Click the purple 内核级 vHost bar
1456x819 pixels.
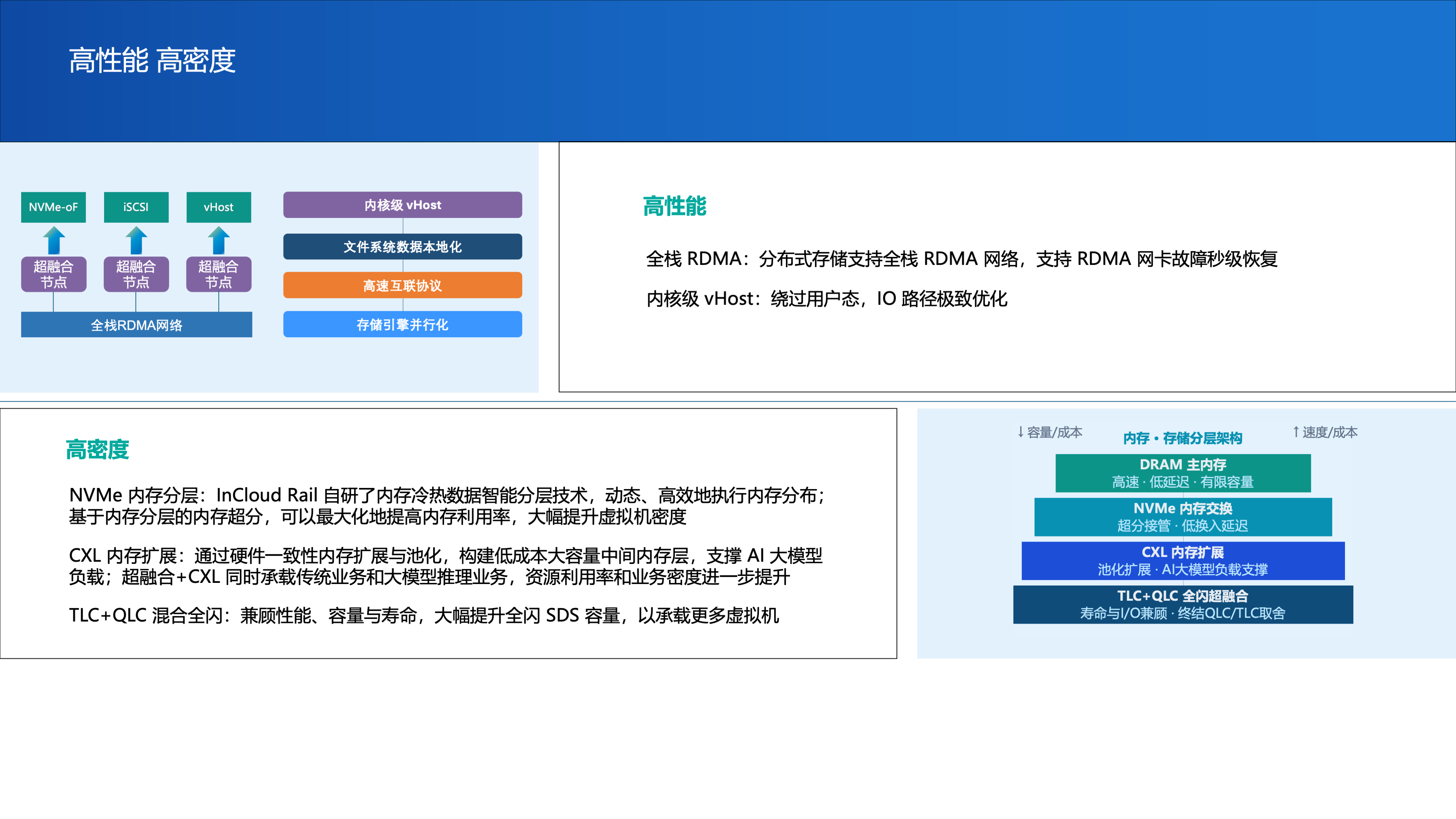(403, 205)
